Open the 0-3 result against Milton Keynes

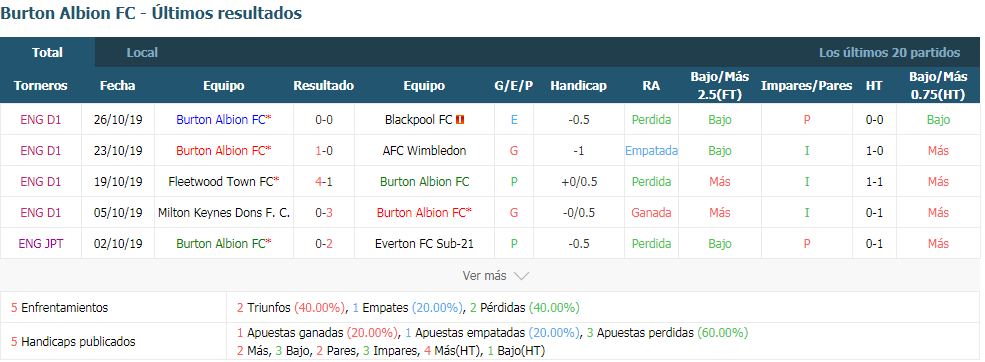324,212
